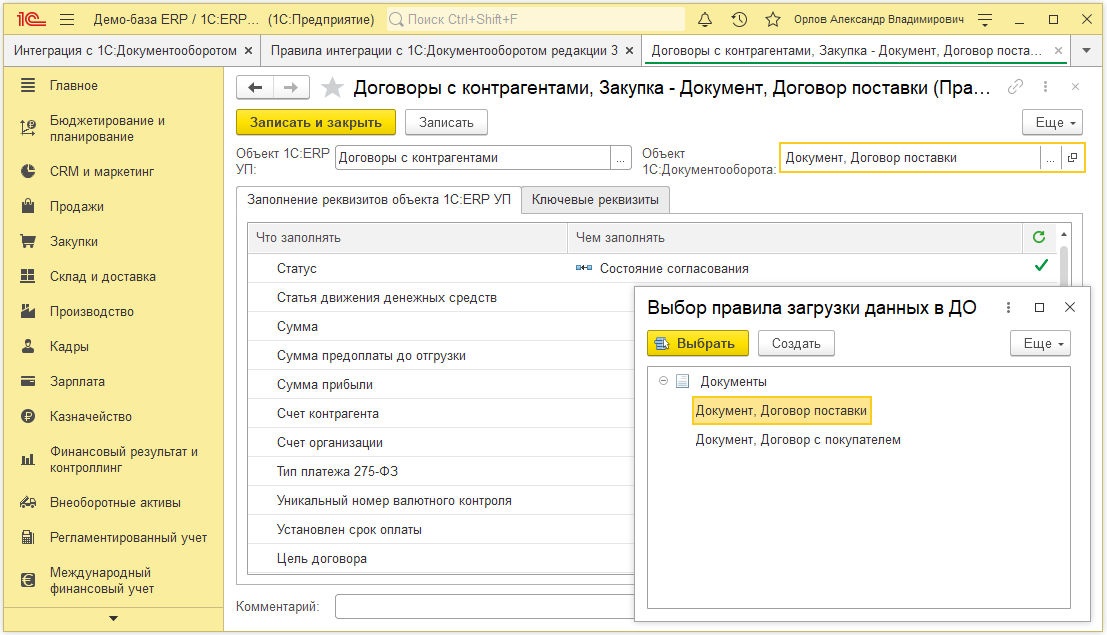The image size is (1107, 635).
Task: Click the green refresh icon in table header
Action: point(1039,237)
